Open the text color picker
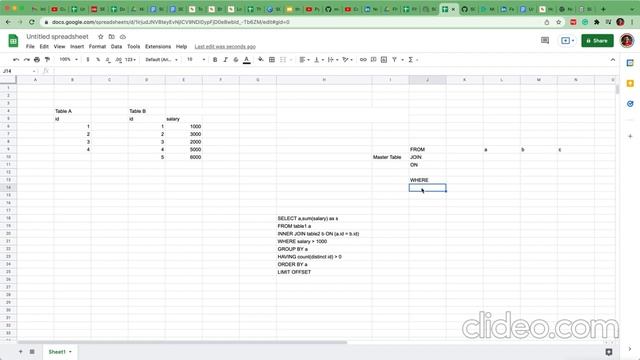640x360 pixels. 247,60
